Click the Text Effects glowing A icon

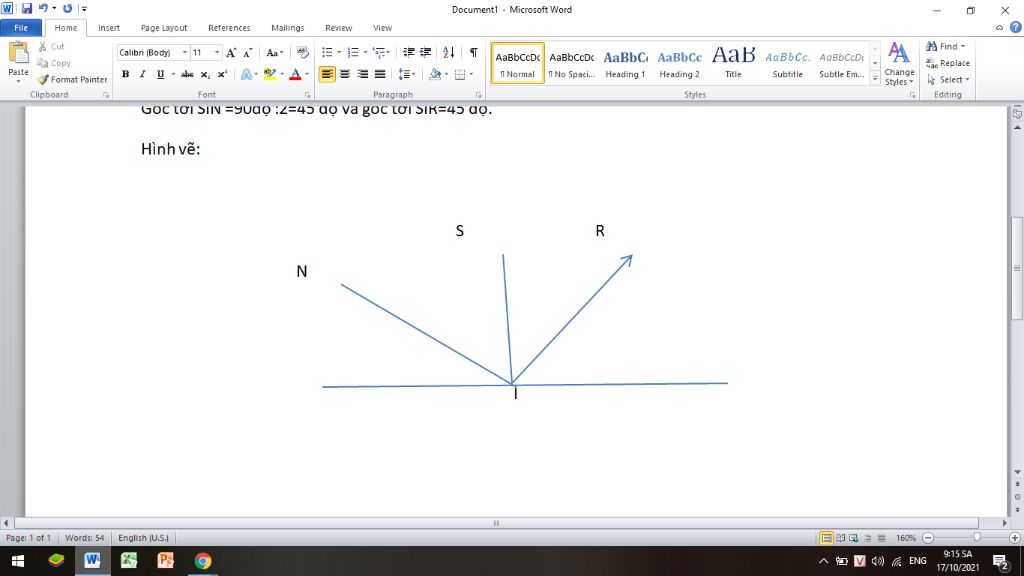point(246,74)
